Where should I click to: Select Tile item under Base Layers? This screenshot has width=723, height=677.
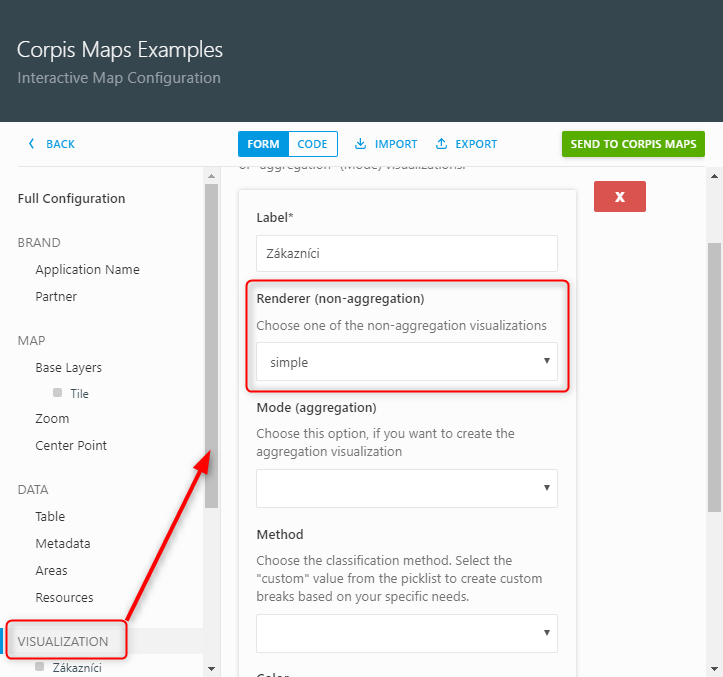coord(79,393)
